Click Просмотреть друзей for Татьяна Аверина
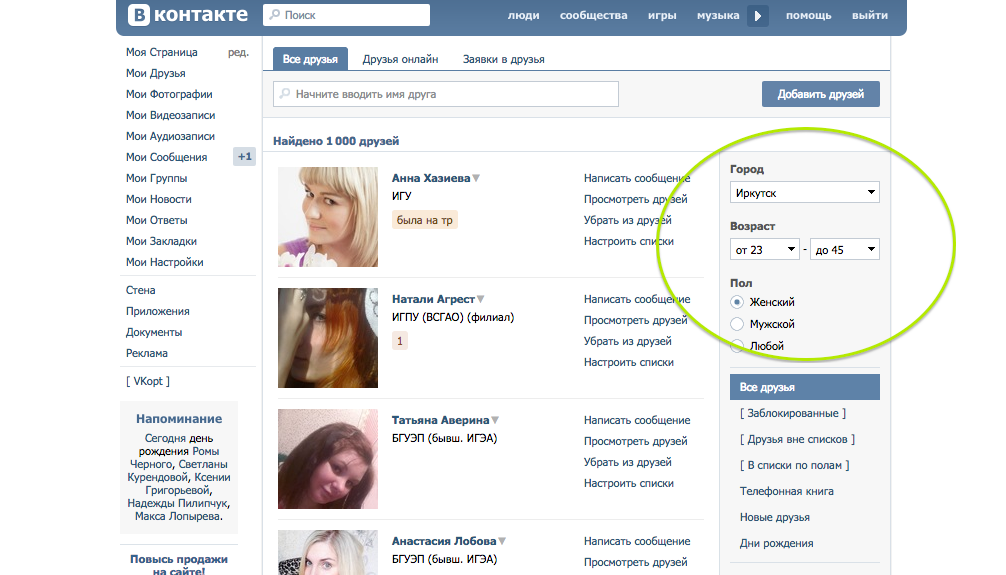1006x575 pixels. pos(635,442)
